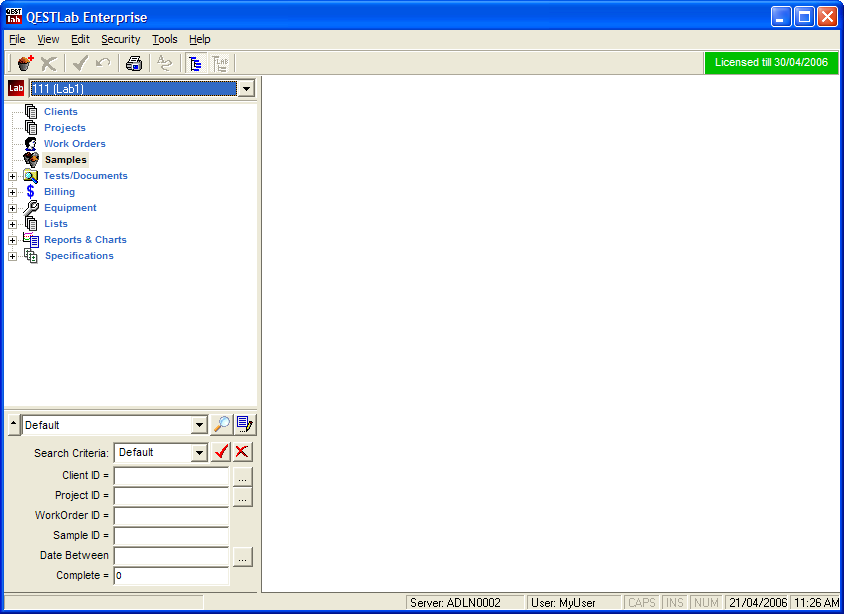Viewport: 844px width, 614px height.
Task: Click browse button next to Client ID
Action: coord(243,476)
